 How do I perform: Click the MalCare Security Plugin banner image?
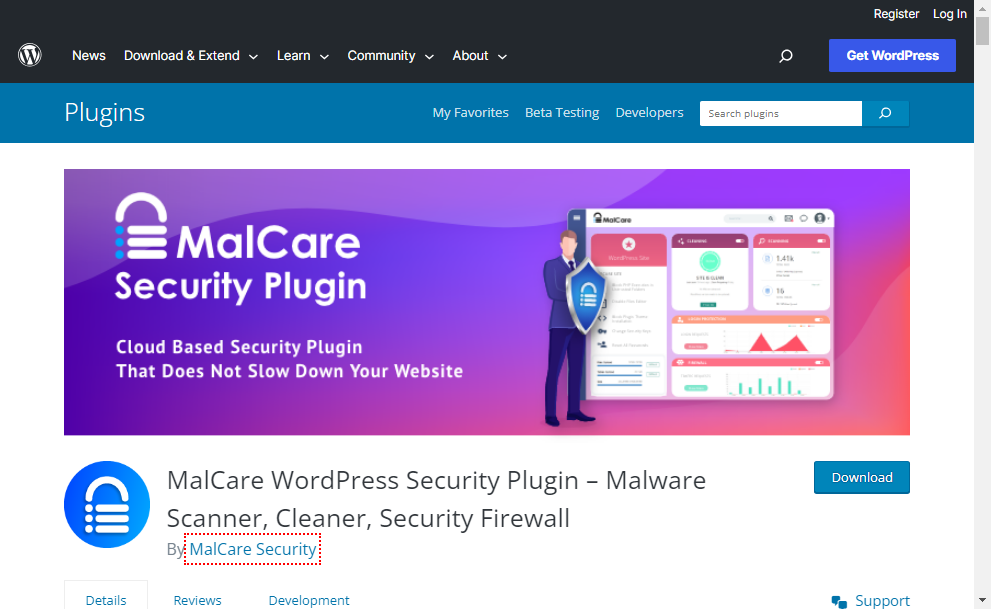coord(487,302)
